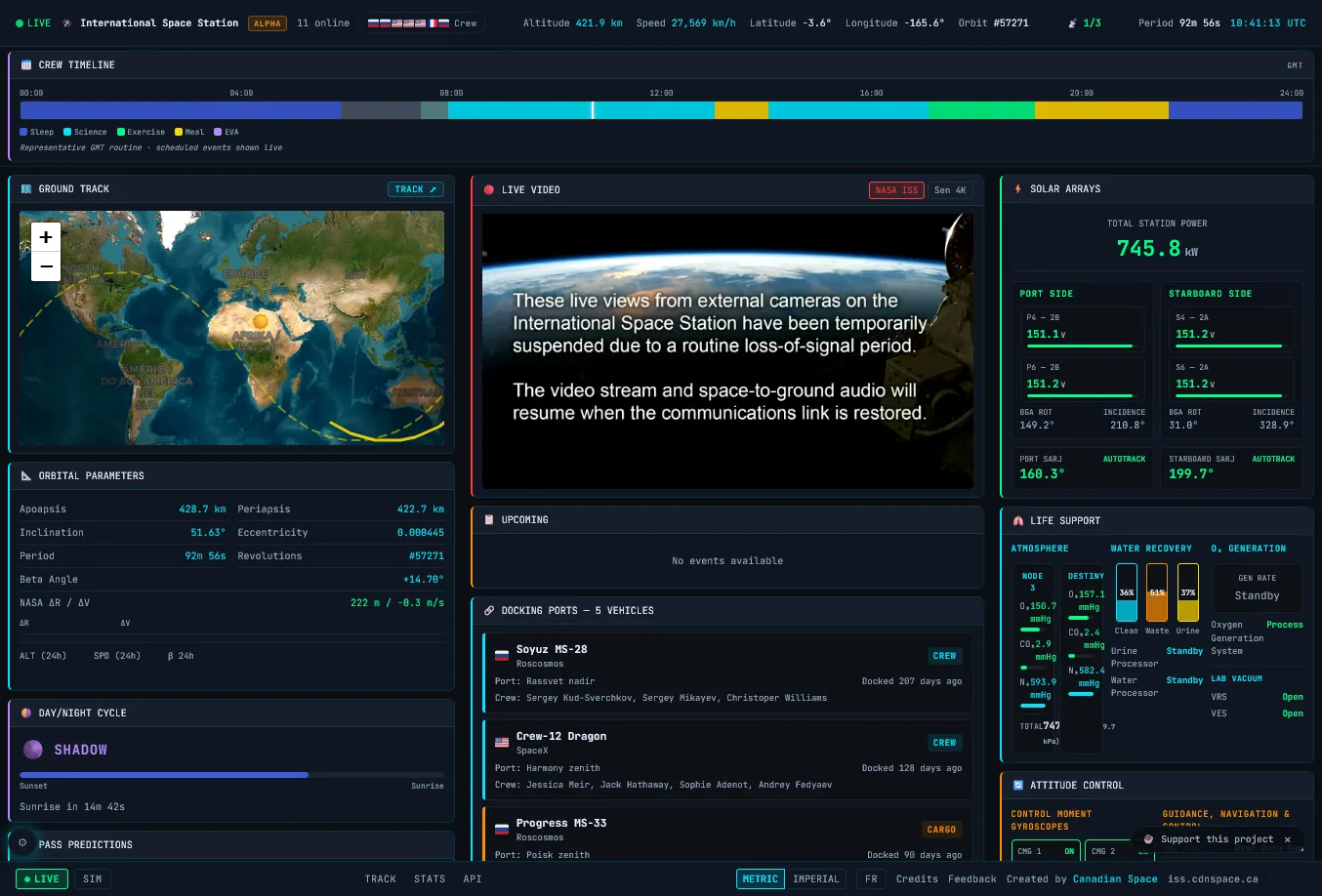Screen dimensions: 1322x896
Task: Click the white current-time marker on crew timeline
Action: point(593,110)
